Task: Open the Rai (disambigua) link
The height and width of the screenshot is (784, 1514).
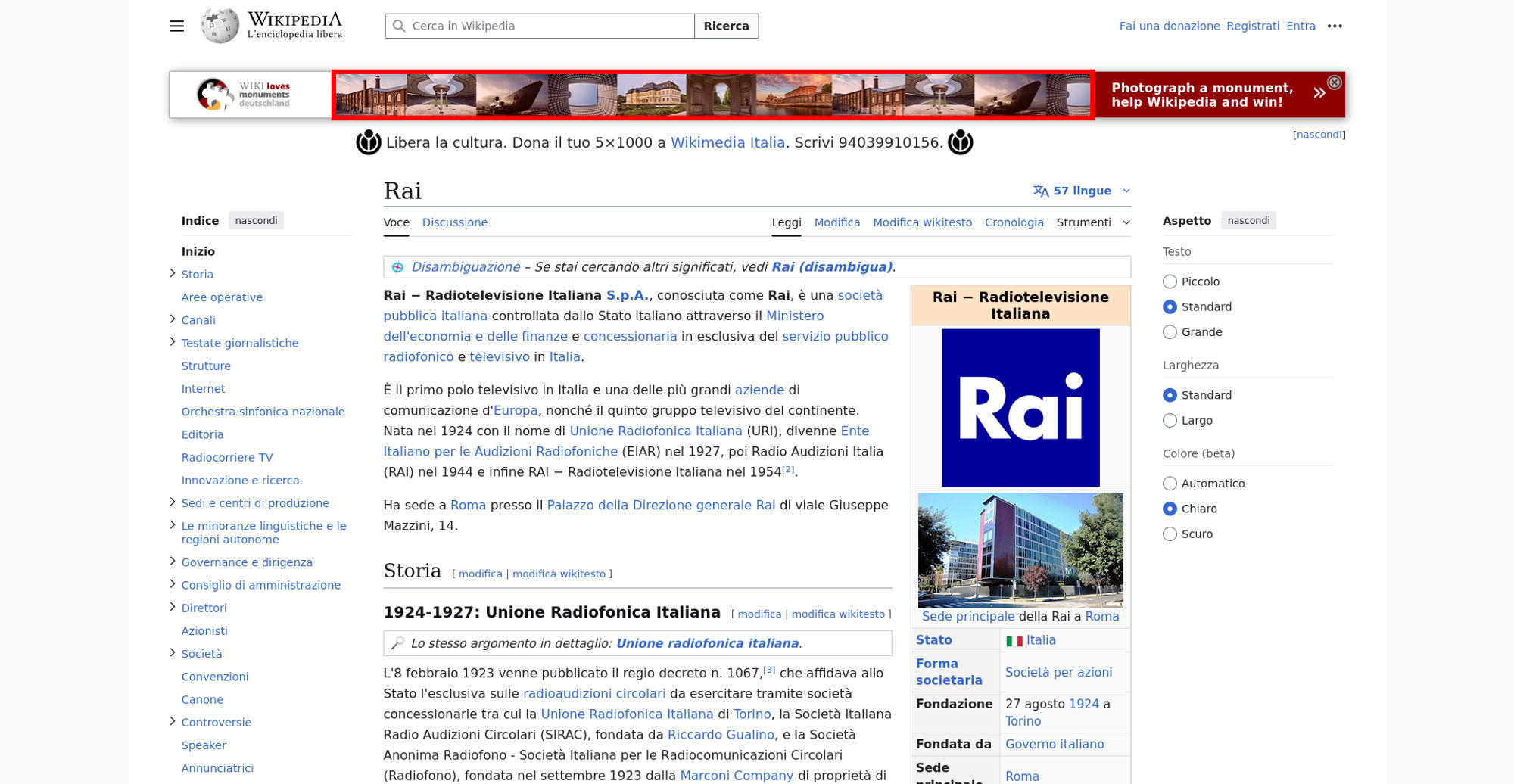Action: [832, 267]
